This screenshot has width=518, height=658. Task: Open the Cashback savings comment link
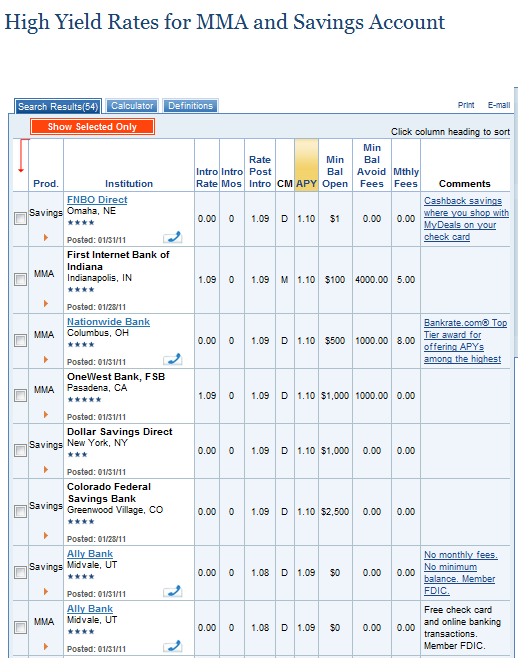coord(466,219)
